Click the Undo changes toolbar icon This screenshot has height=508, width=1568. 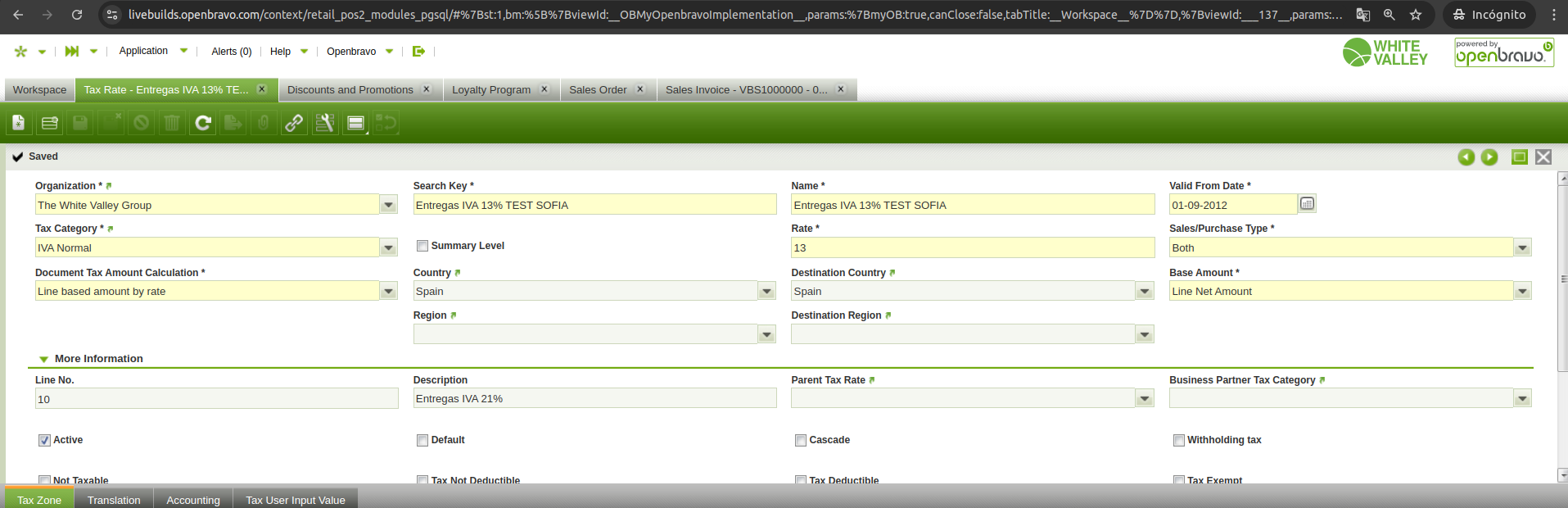(142, 123)
